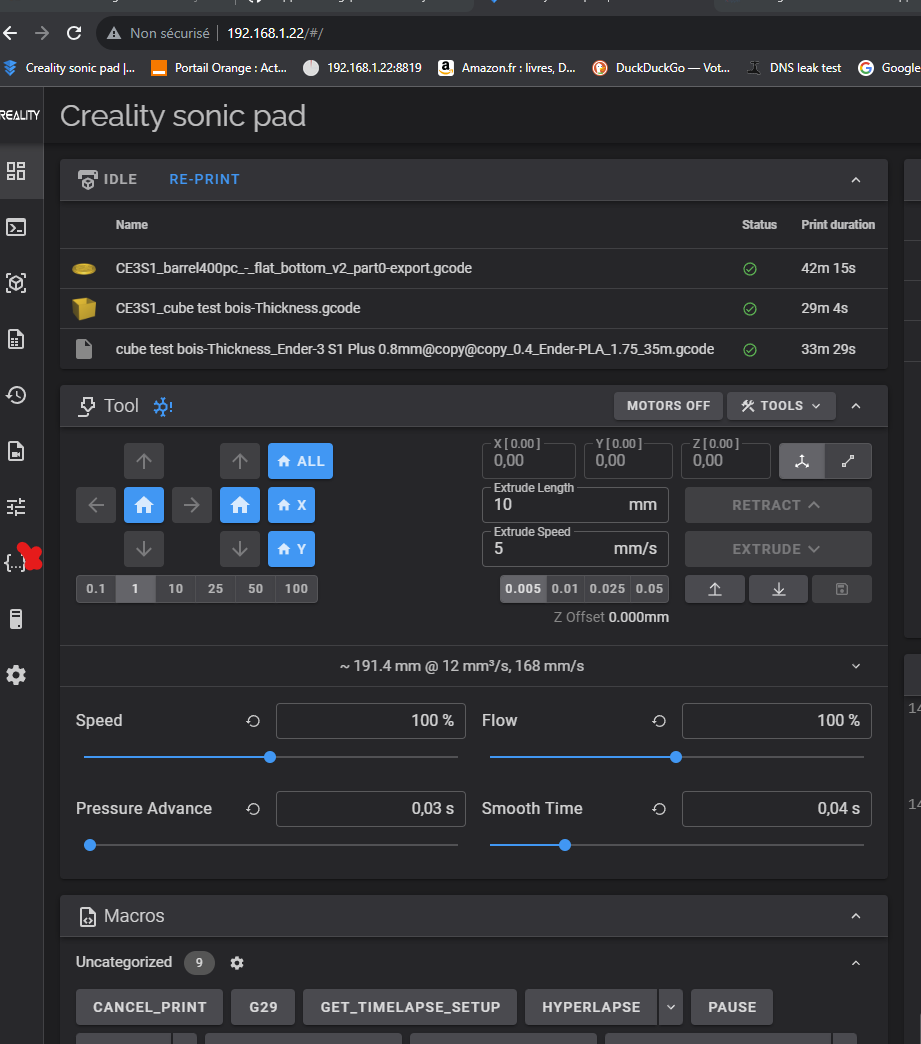
Task: Open the 192.168.1.22:8819 bookmark
Action: click(x=362, y=68)
